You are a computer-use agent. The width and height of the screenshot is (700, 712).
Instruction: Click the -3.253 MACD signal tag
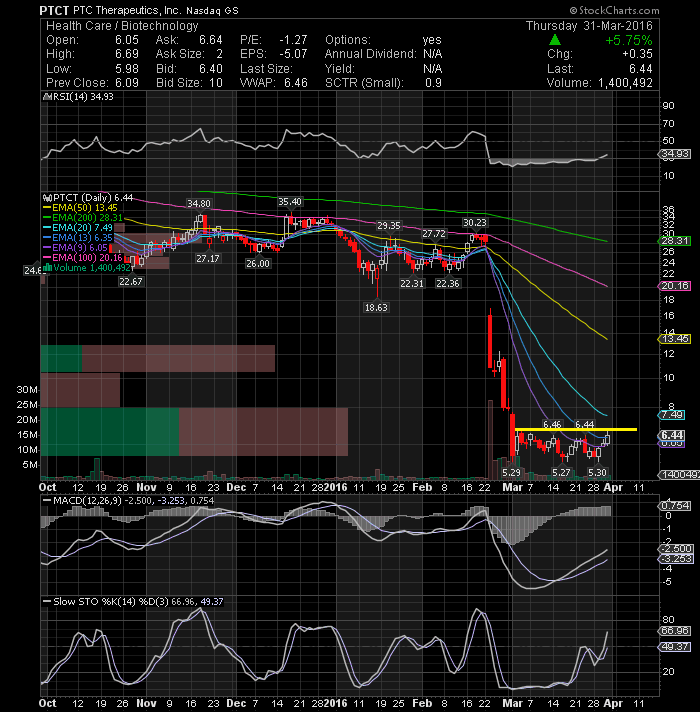[675, 559]
